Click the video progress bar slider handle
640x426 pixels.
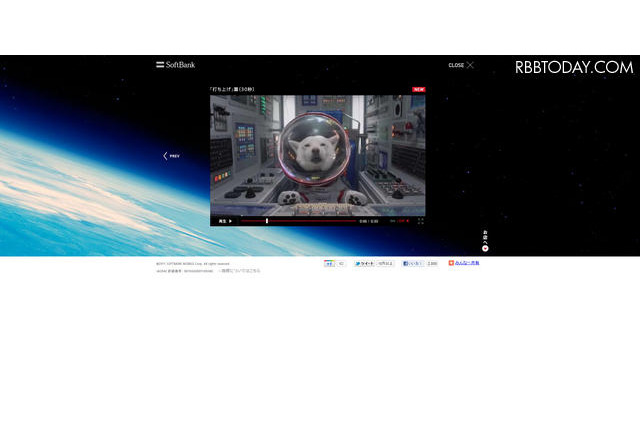(267, 221)
